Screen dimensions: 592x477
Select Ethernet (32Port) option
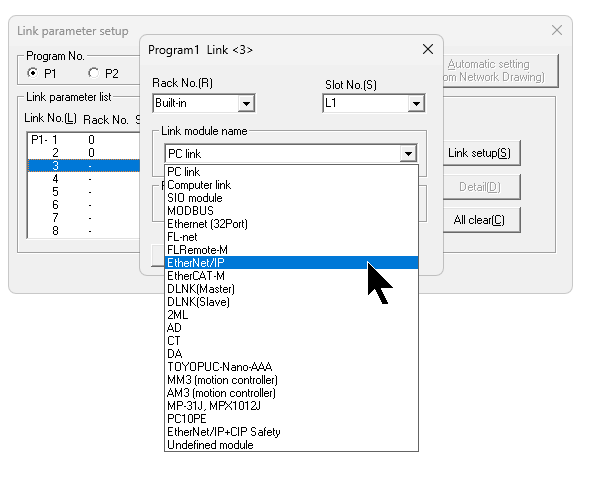coord(291,224)
